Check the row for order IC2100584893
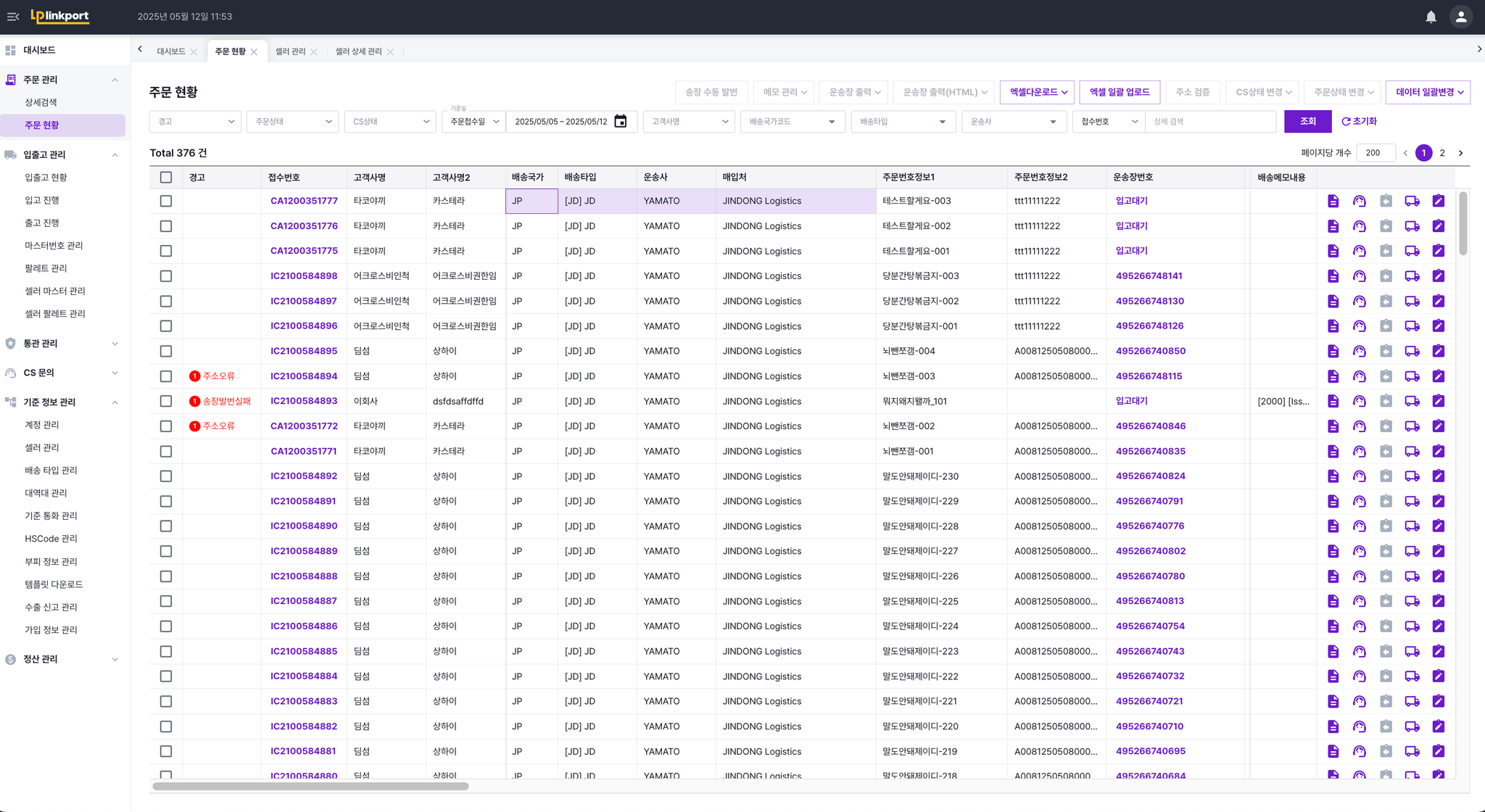The height and width of the screenshot is (812, 1485). [x=166, y=401]
